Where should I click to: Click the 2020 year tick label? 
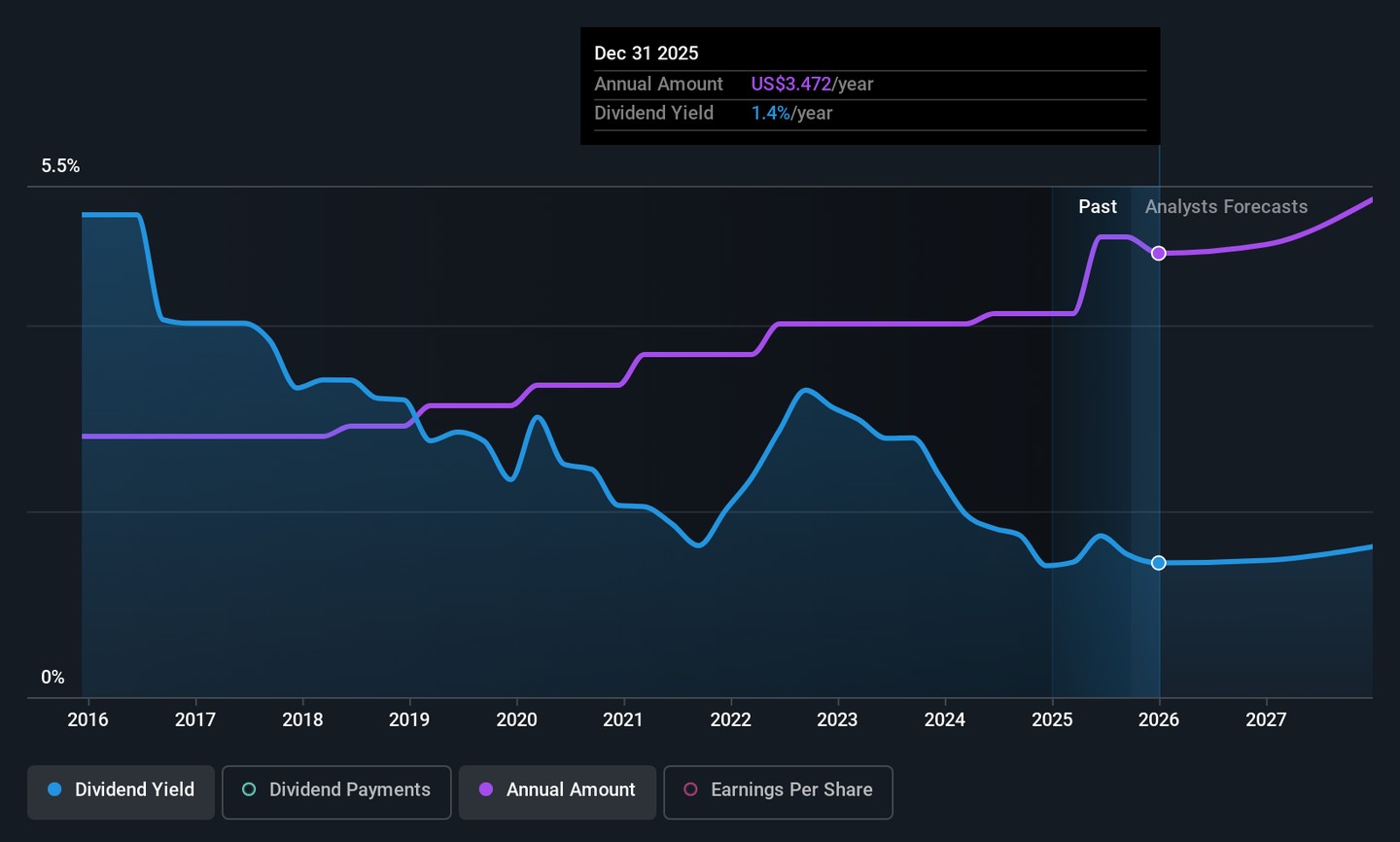(516, 719)
